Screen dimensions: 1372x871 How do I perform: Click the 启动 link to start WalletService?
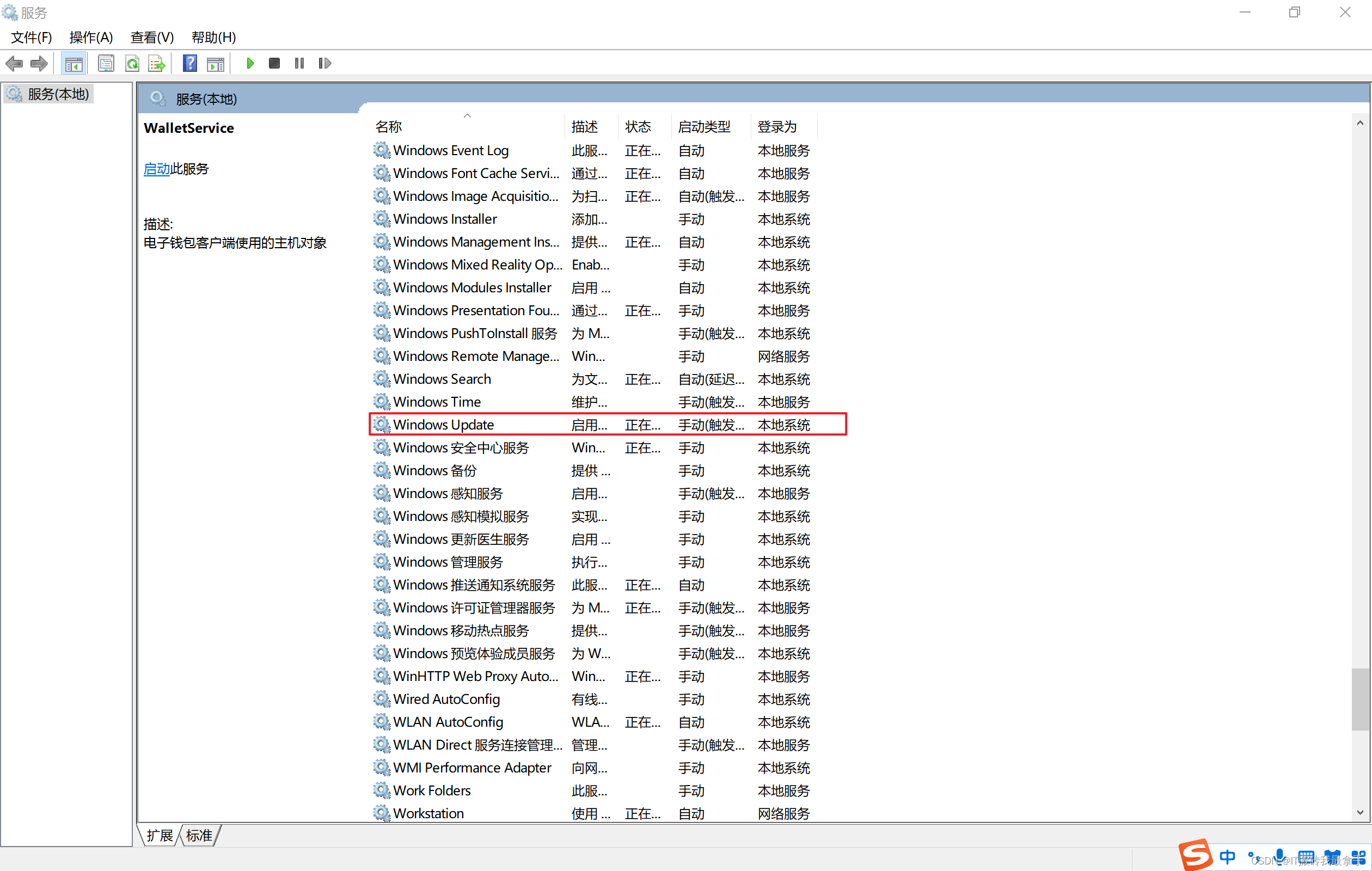(x=156, y=169)
